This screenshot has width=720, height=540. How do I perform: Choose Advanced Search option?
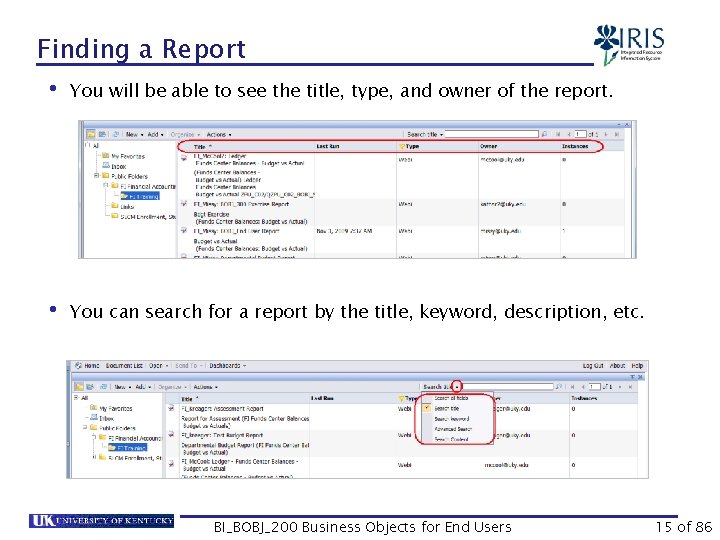pos(453,429)
